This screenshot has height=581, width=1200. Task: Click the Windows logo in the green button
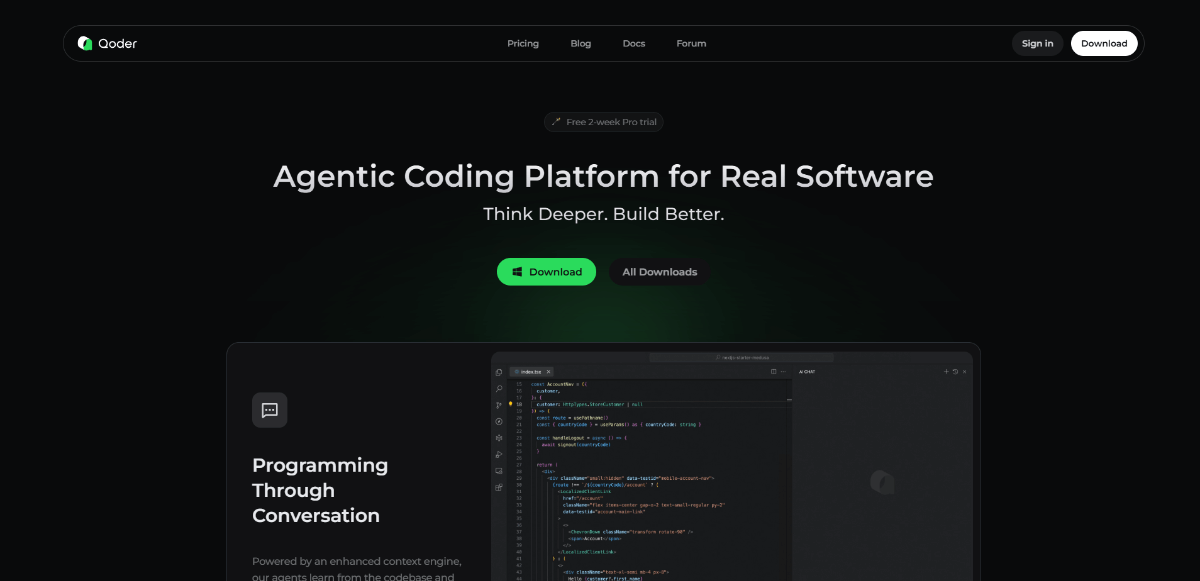coord(517,272)
